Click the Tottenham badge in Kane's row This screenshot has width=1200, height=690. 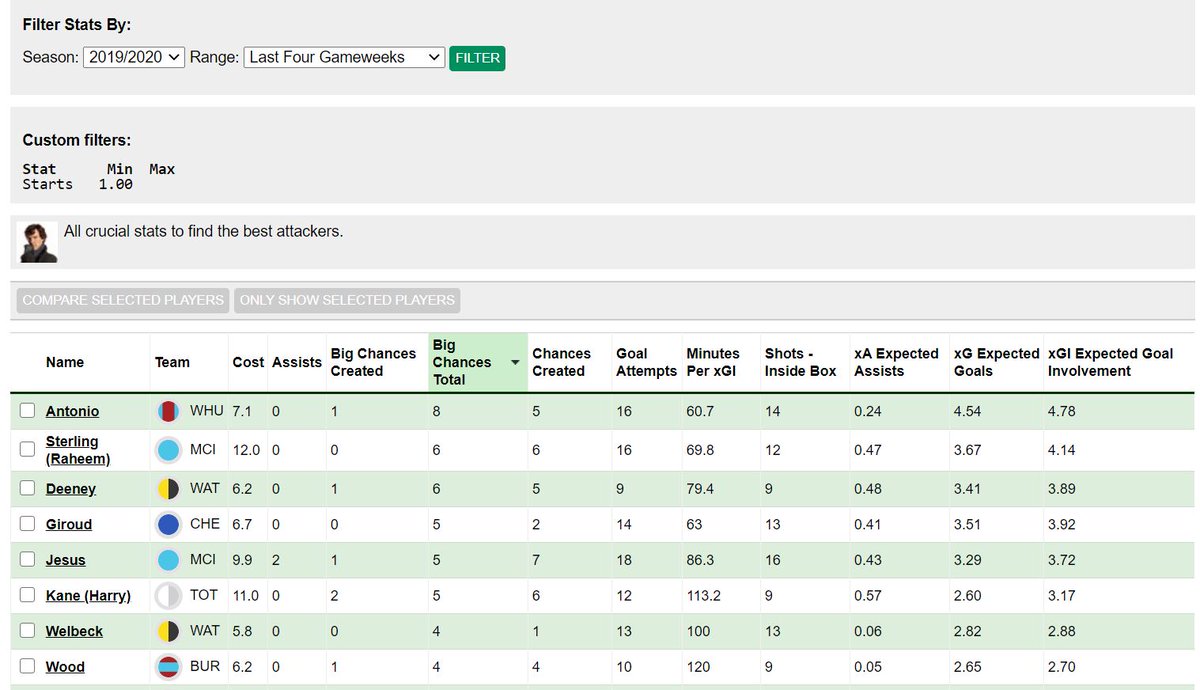click(169, 595)
